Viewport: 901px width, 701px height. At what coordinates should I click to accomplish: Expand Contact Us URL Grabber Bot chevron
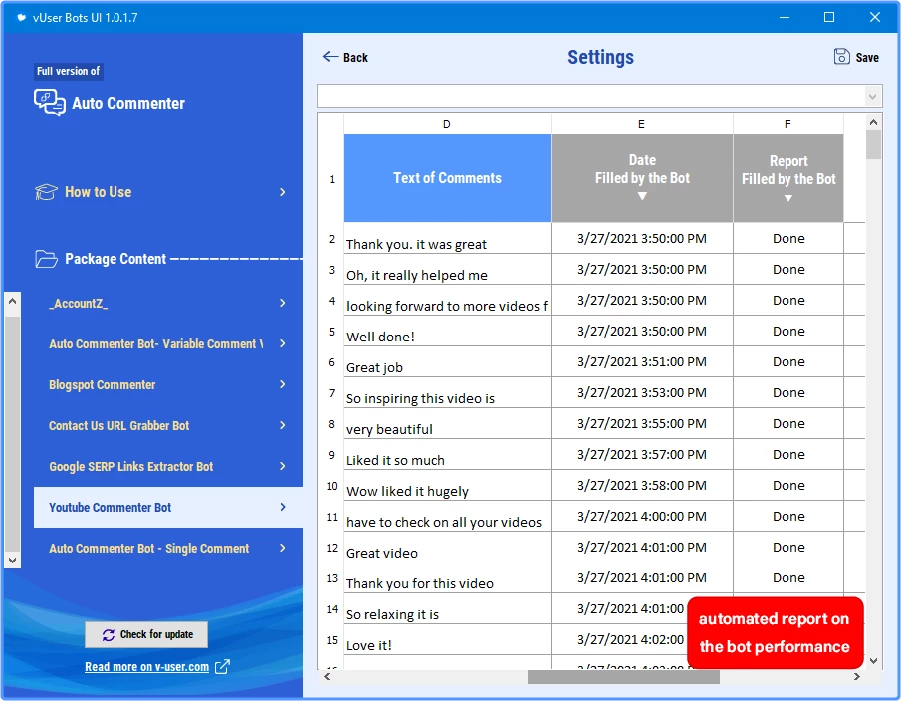pyautogui.click(x=283, y=425)
